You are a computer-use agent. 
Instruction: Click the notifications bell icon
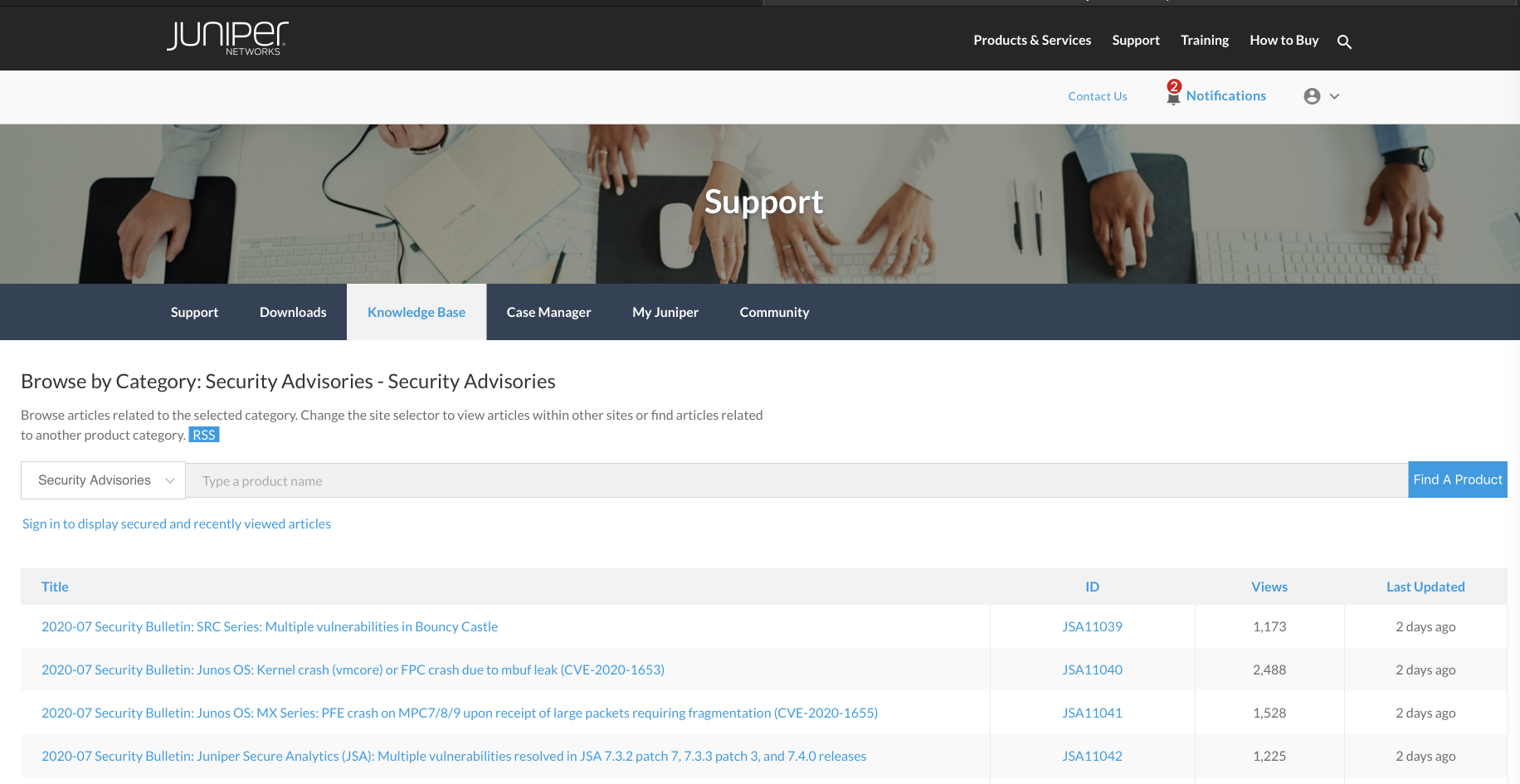point(1173,96)
